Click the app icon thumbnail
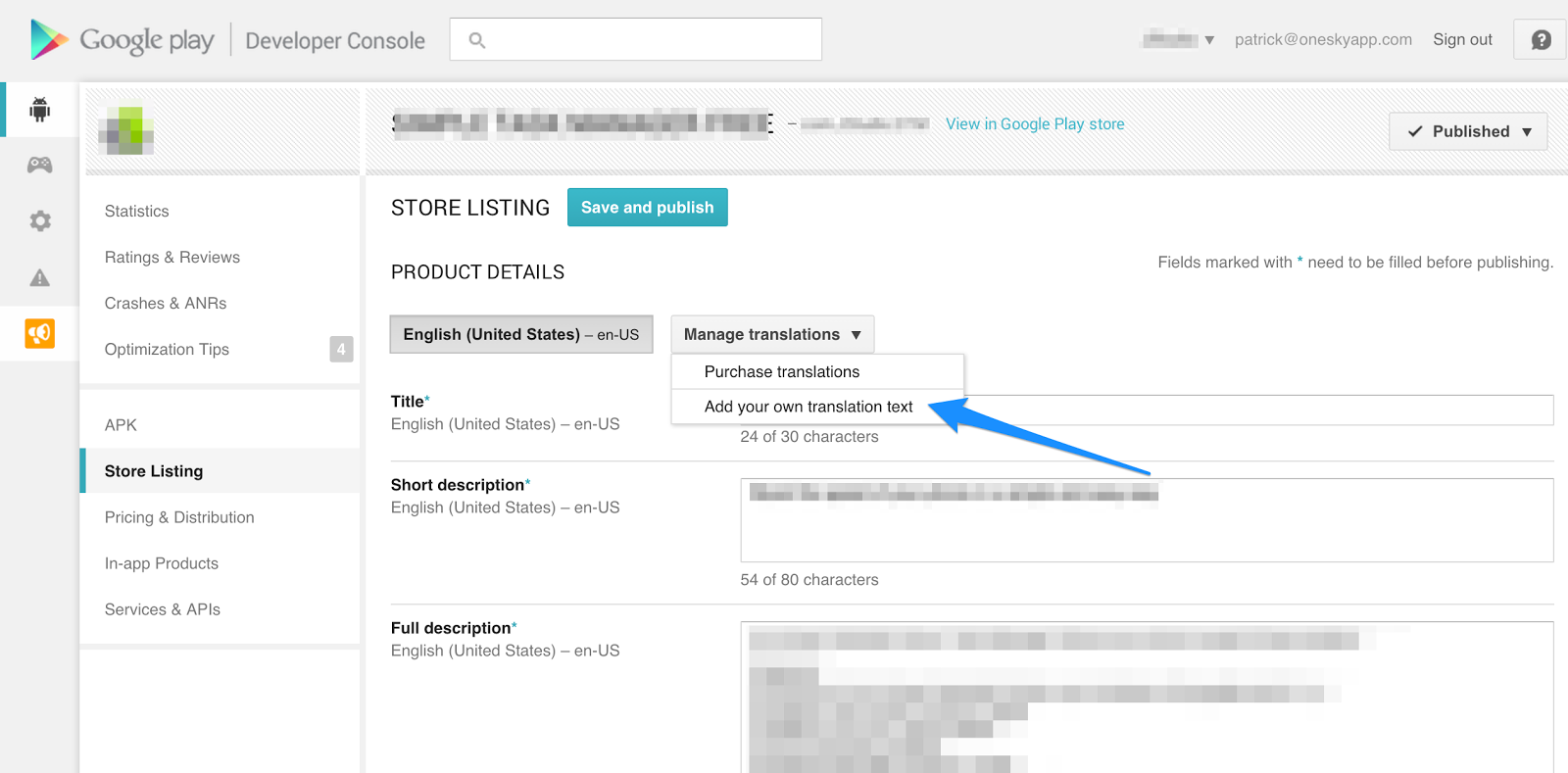This screenshot has width=1568, height=773. tap(126, 130)
